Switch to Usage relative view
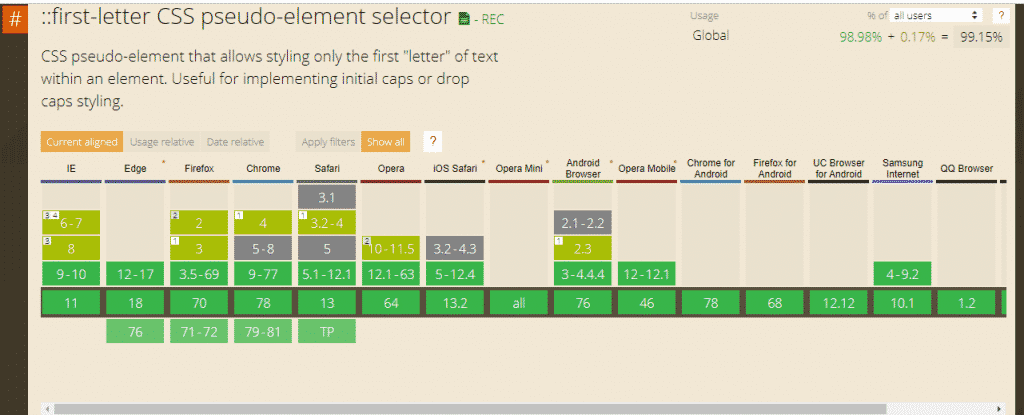 pos(163,142)
